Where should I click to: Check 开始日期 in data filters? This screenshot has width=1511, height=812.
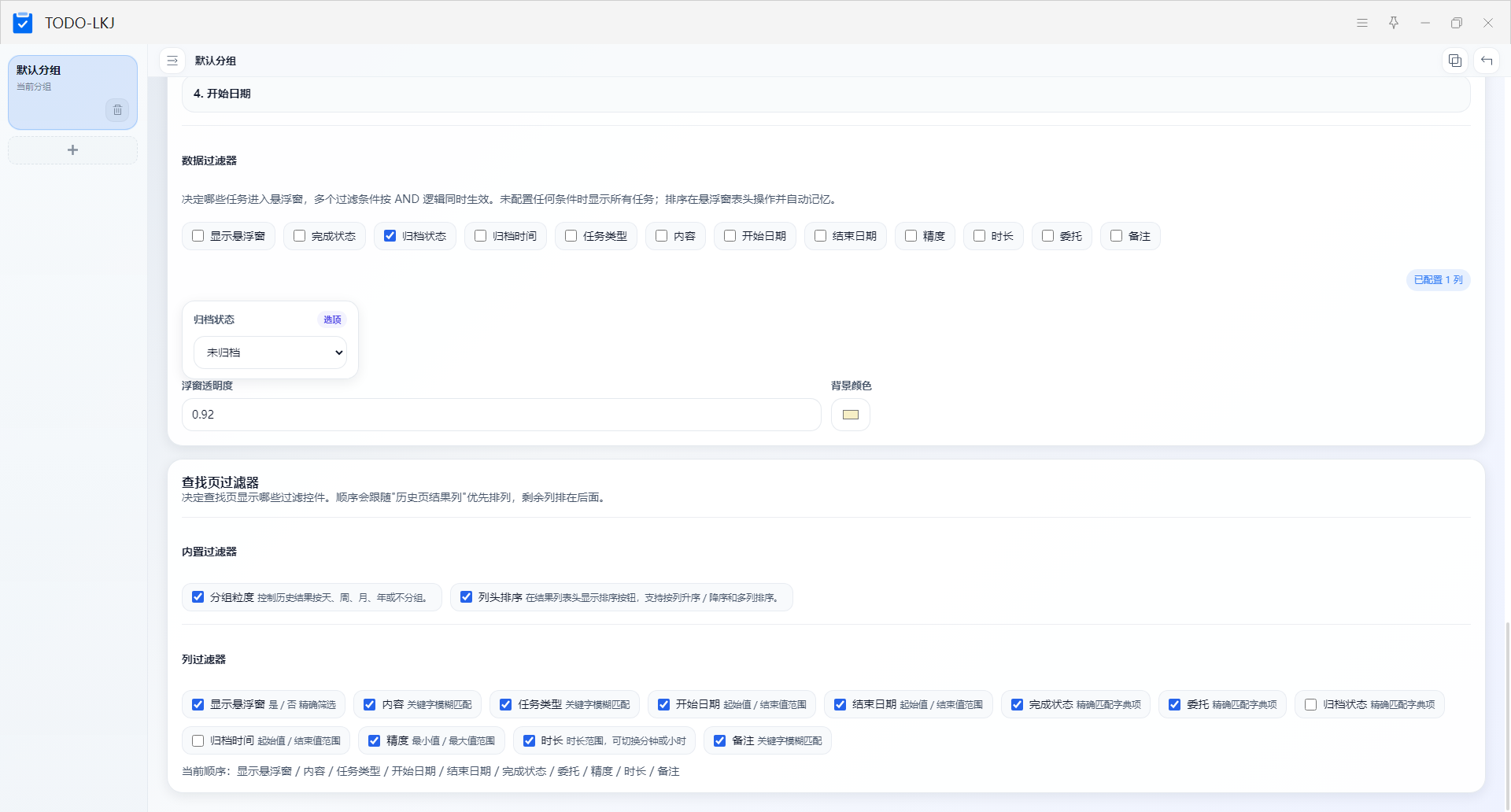730,236
